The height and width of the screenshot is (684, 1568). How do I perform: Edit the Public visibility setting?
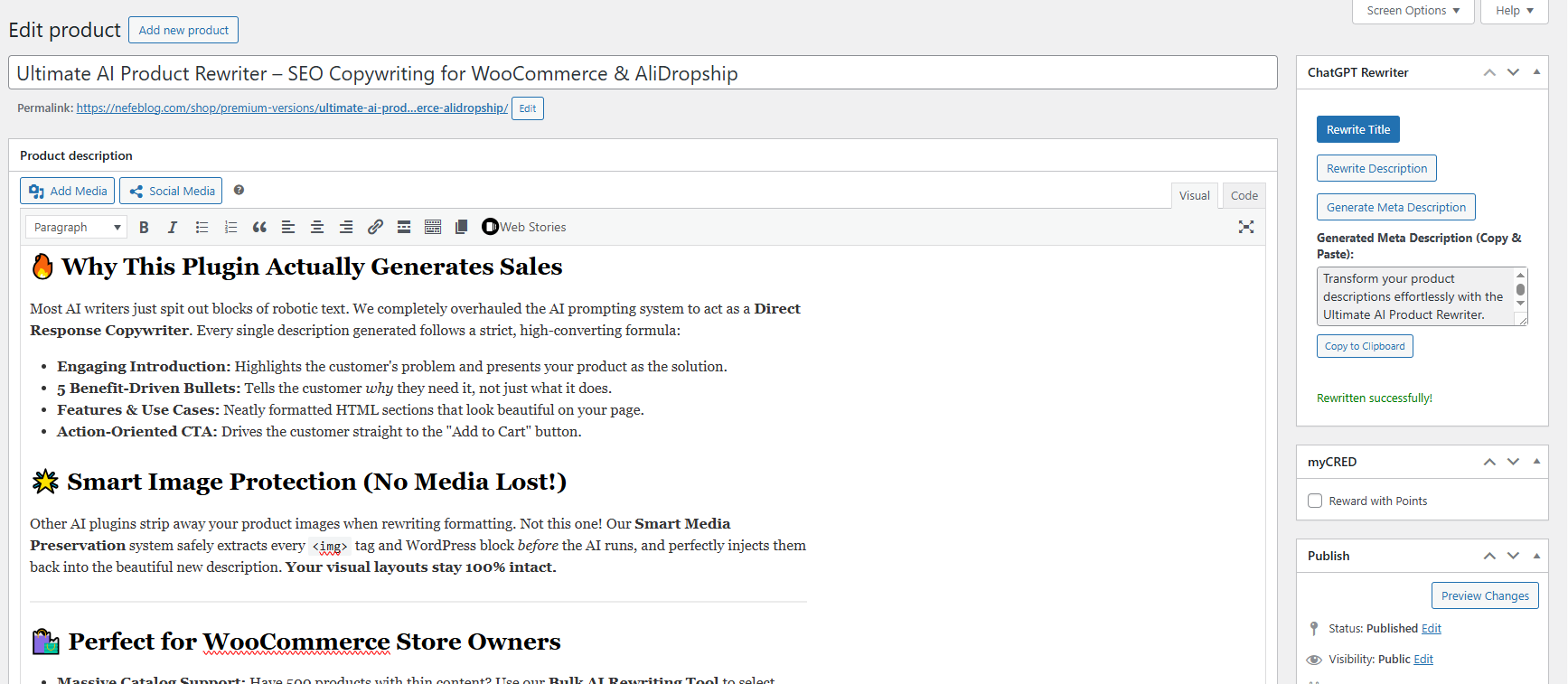click(1423, 659)
